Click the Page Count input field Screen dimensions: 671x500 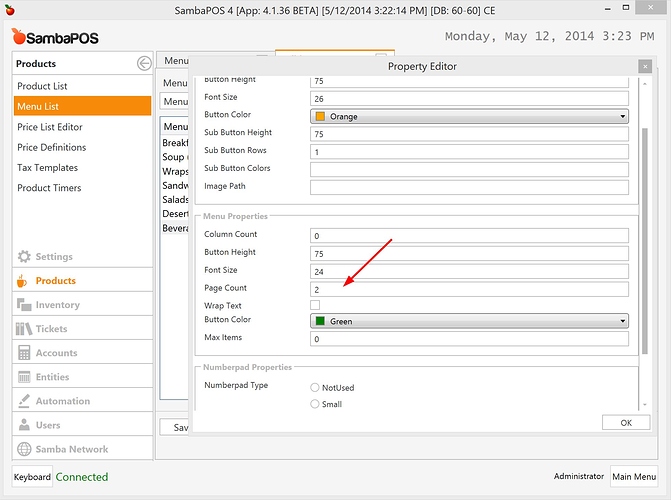[x=469, y=289]
